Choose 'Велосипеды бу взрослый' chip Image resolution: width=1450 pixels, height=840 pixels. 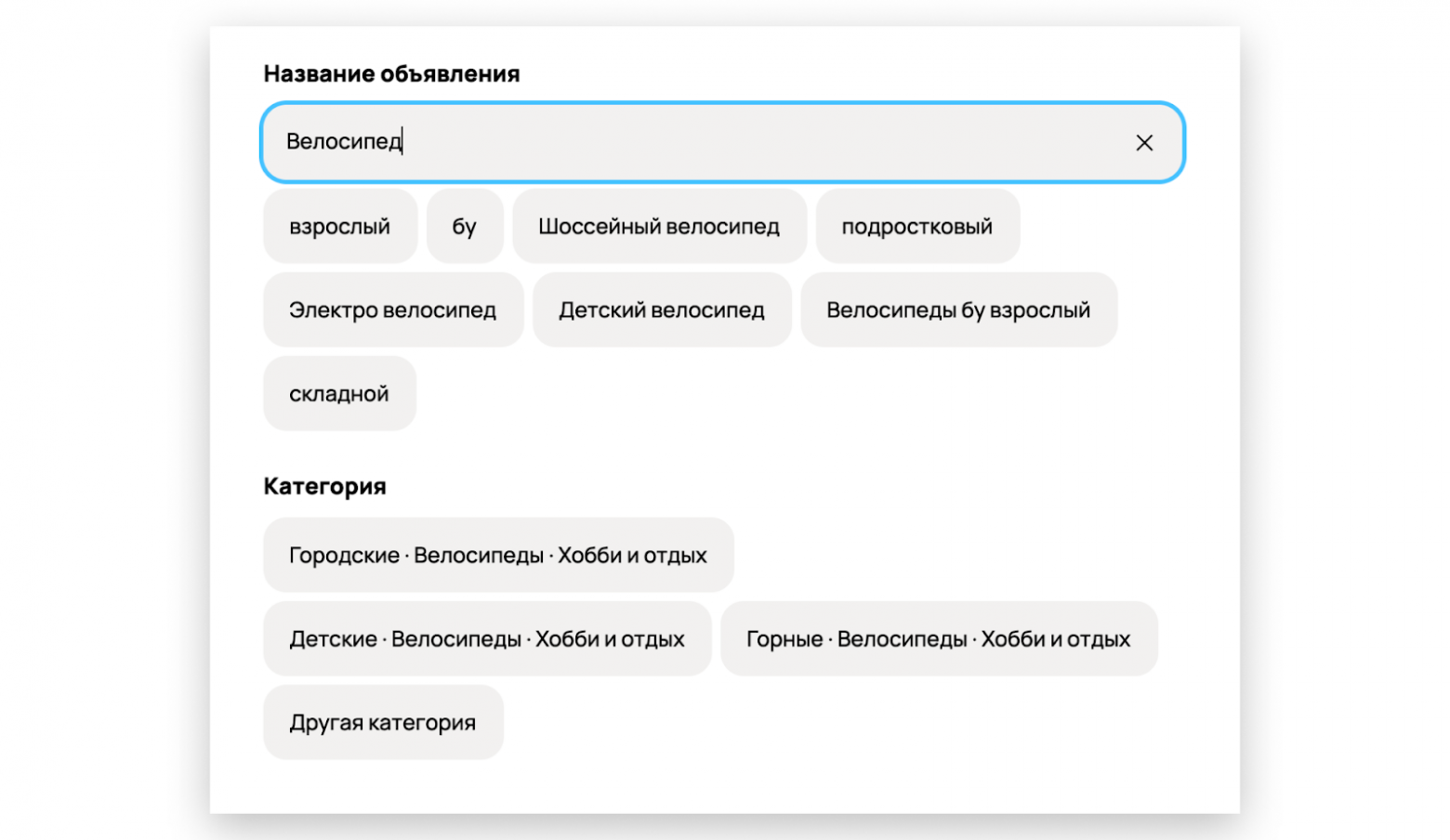(957, 309)
